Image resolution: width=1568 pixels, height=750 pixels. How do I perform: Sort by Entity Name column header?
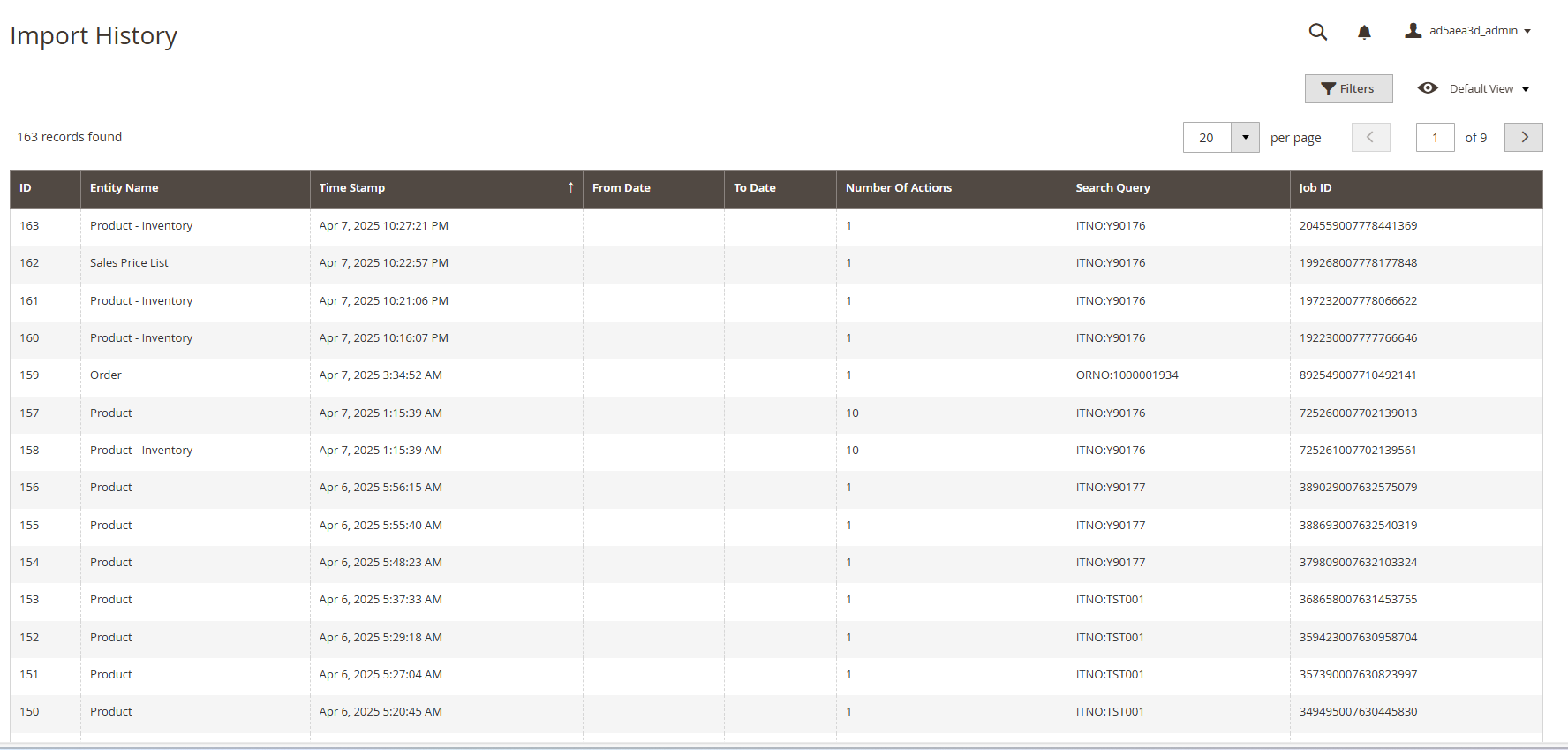[x=124, y=188]
